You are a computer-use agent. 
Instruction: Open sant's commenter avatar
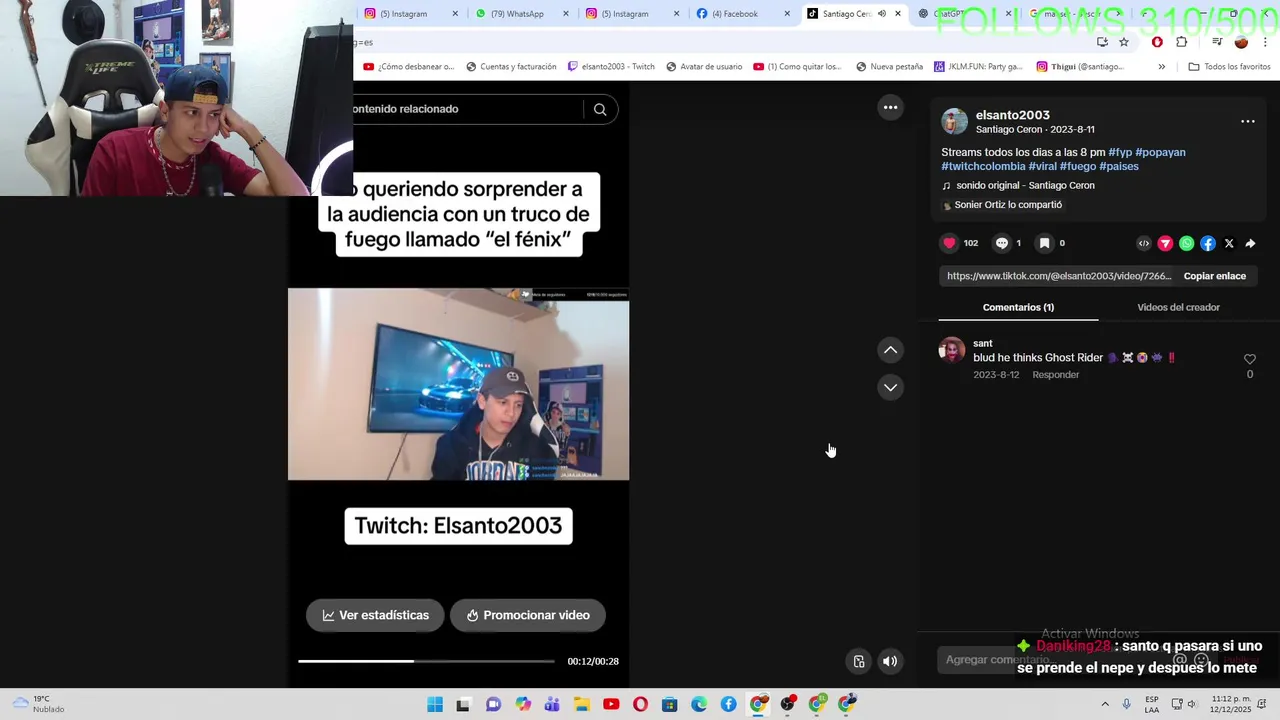point(952,350)
